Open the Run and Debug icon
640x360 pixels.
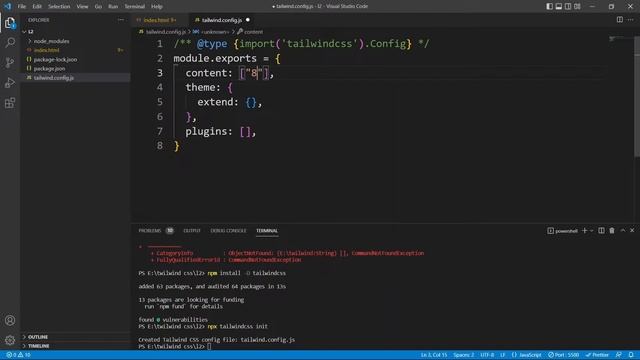10,82
